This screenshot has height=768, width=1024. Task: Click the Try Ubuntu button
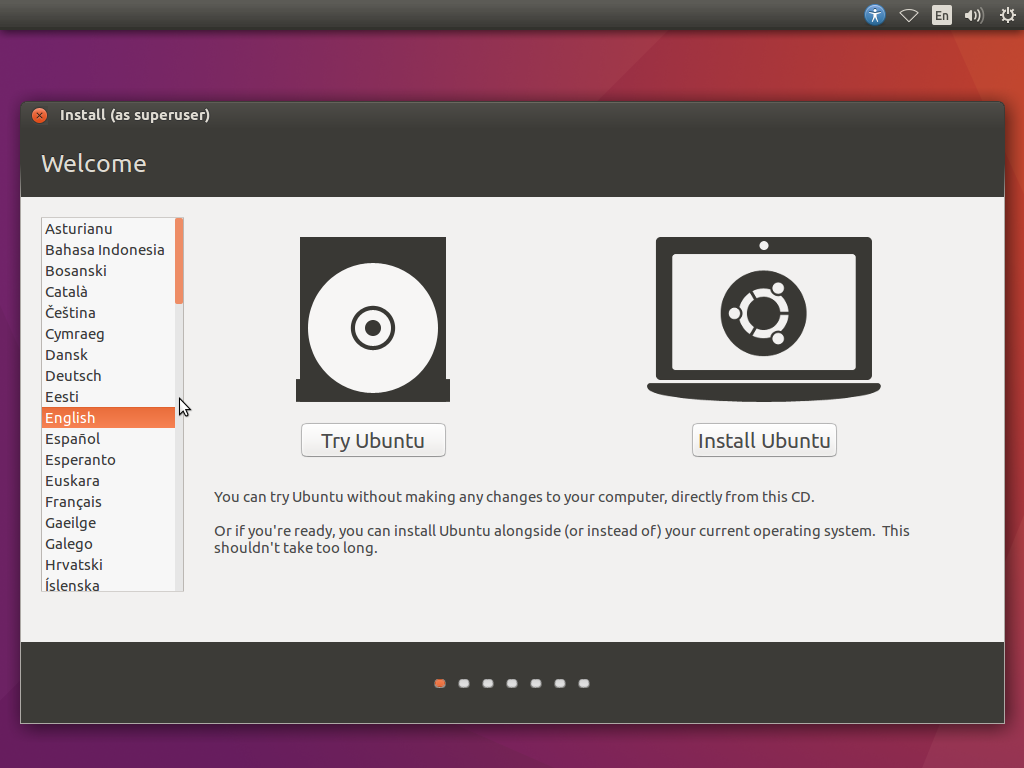pos(373,440)
